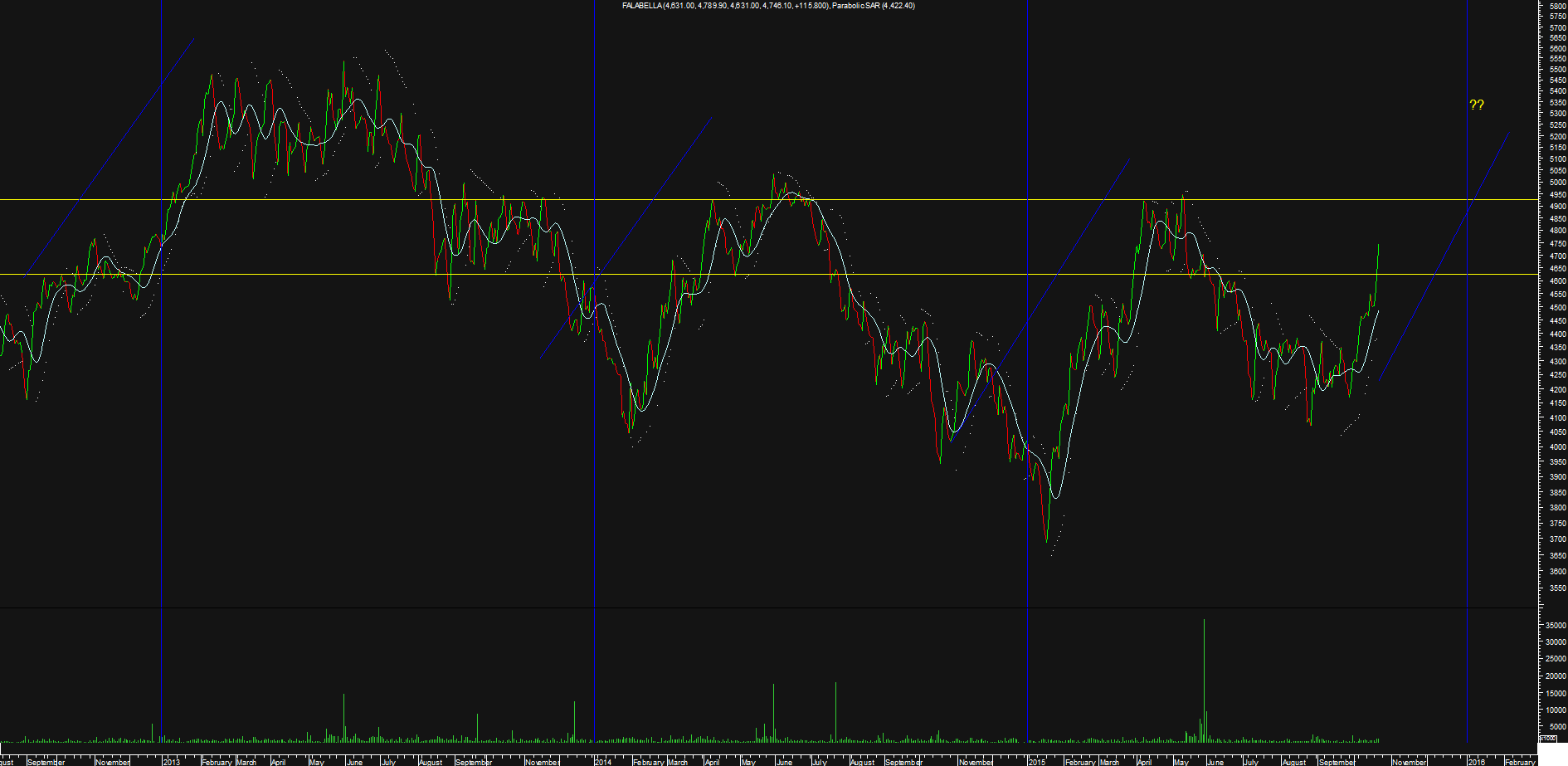Click the 5800 label atop price scale
Image resolution: width=1568 pixels, height=766 pixels.
tap(1556, 6)
